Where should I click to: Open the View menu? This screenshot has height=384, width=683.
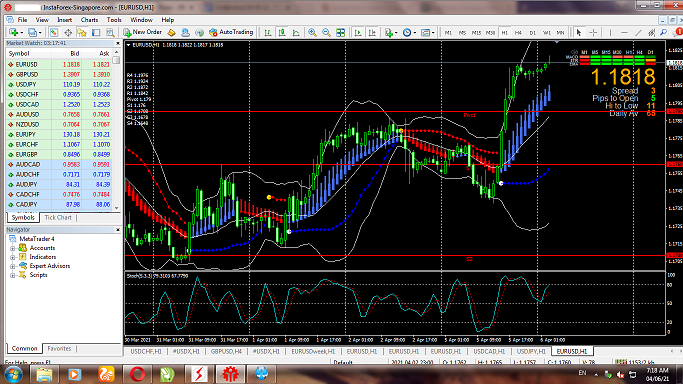tap(42, 20)
